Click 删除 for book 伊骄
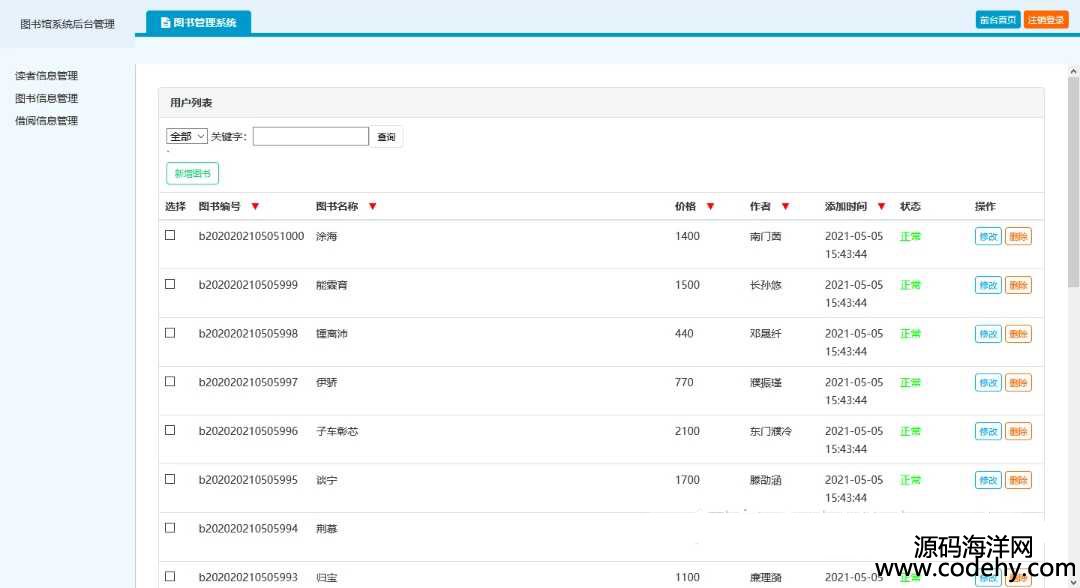 1018,383
